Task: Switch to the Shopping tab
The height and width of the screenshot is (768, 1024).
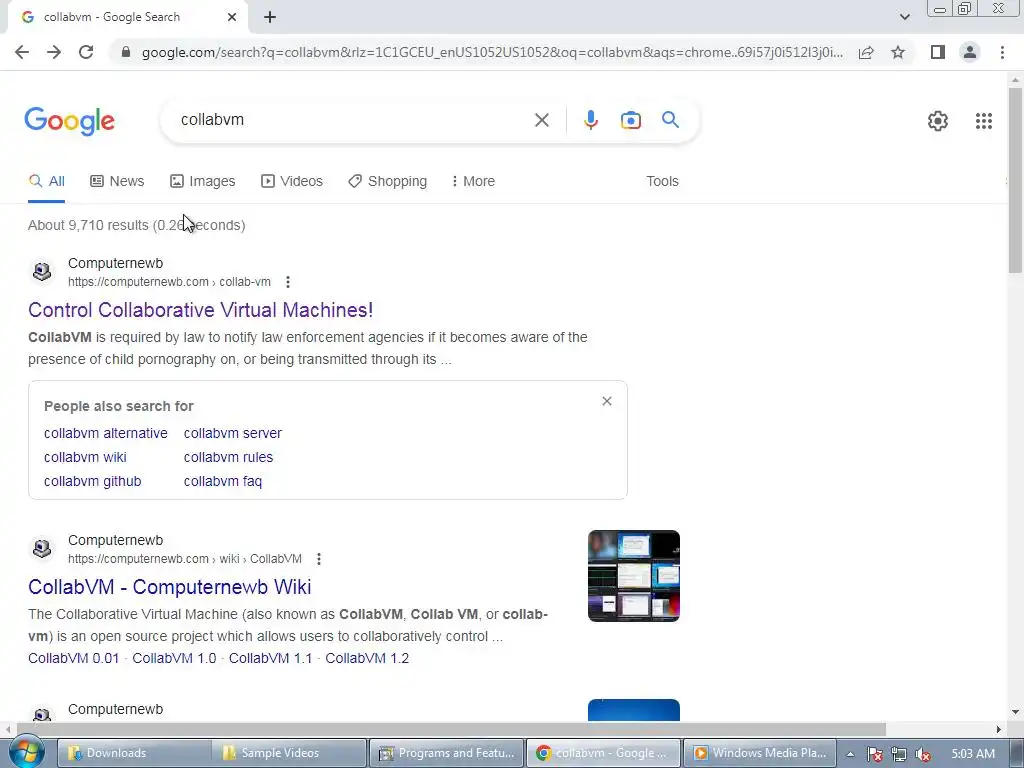Action: [x=387, y=182]
